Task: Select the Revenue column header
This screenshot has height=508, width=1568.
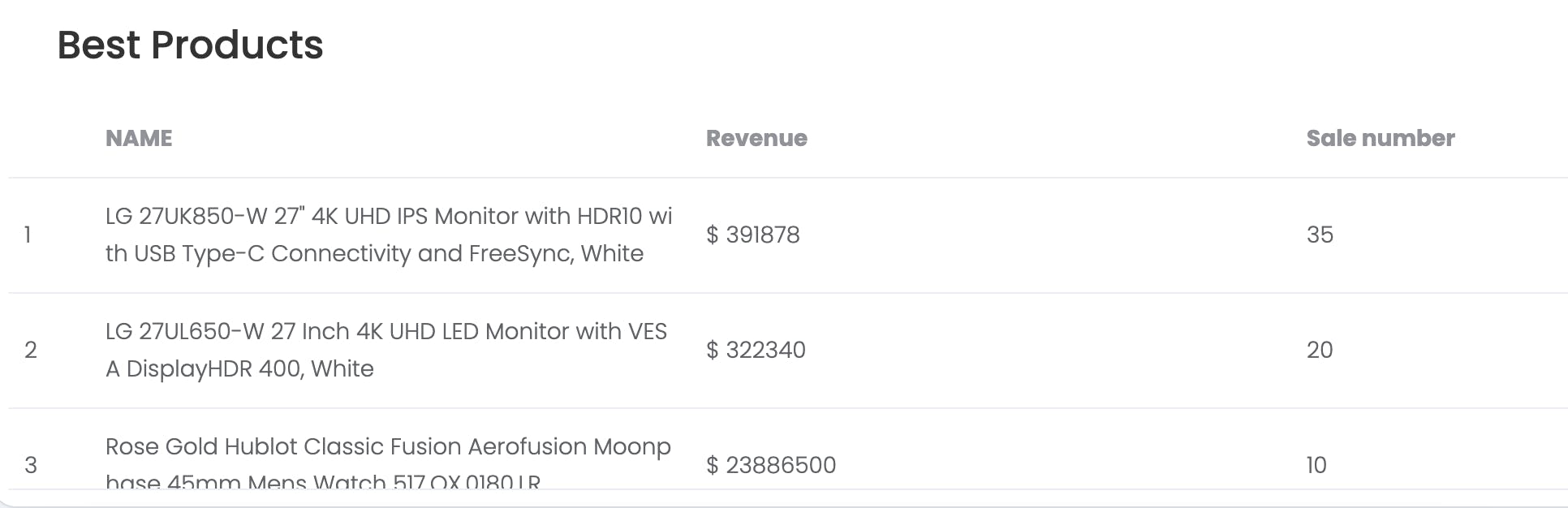Action: coord(756,138)
